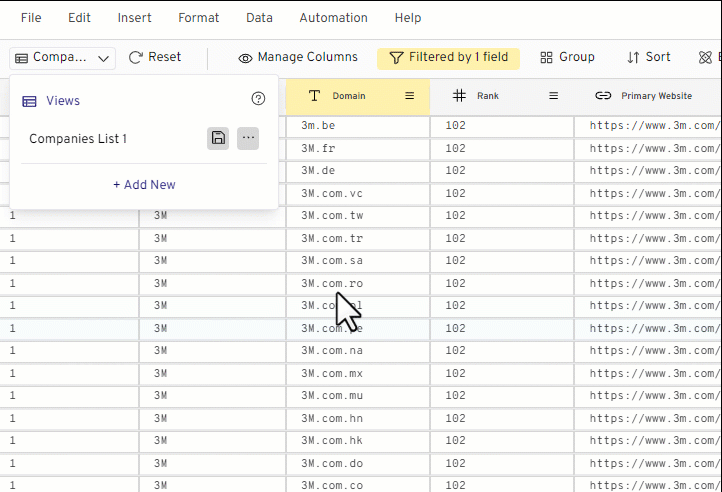Click the Rank column header
722x492 pixels.
502,96
